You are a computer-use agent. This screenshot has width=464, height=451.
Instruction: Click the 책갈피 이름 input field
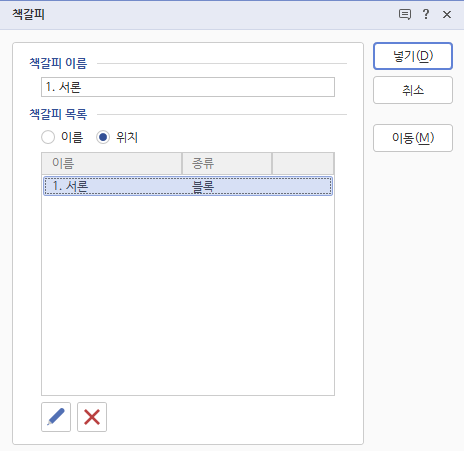[x=188, y=87]
